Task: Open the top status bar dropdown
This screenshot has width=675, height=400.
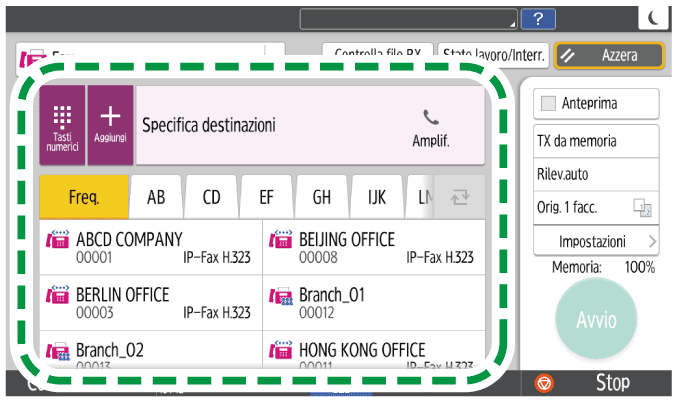Action: click(x=410, y=18)
